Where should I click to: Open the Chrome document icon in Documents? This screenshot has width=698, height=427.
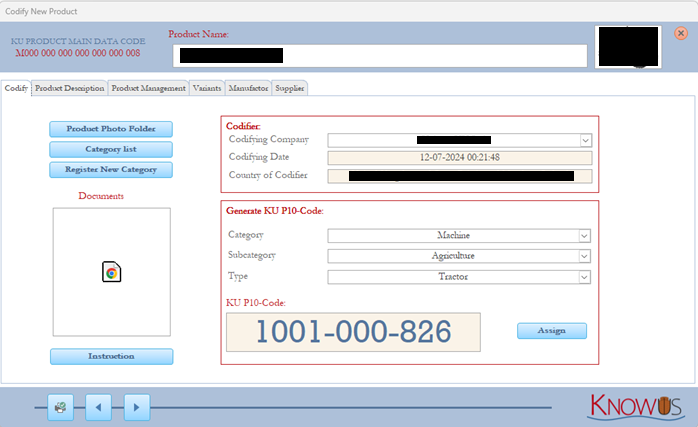click(x=111, y=272)
